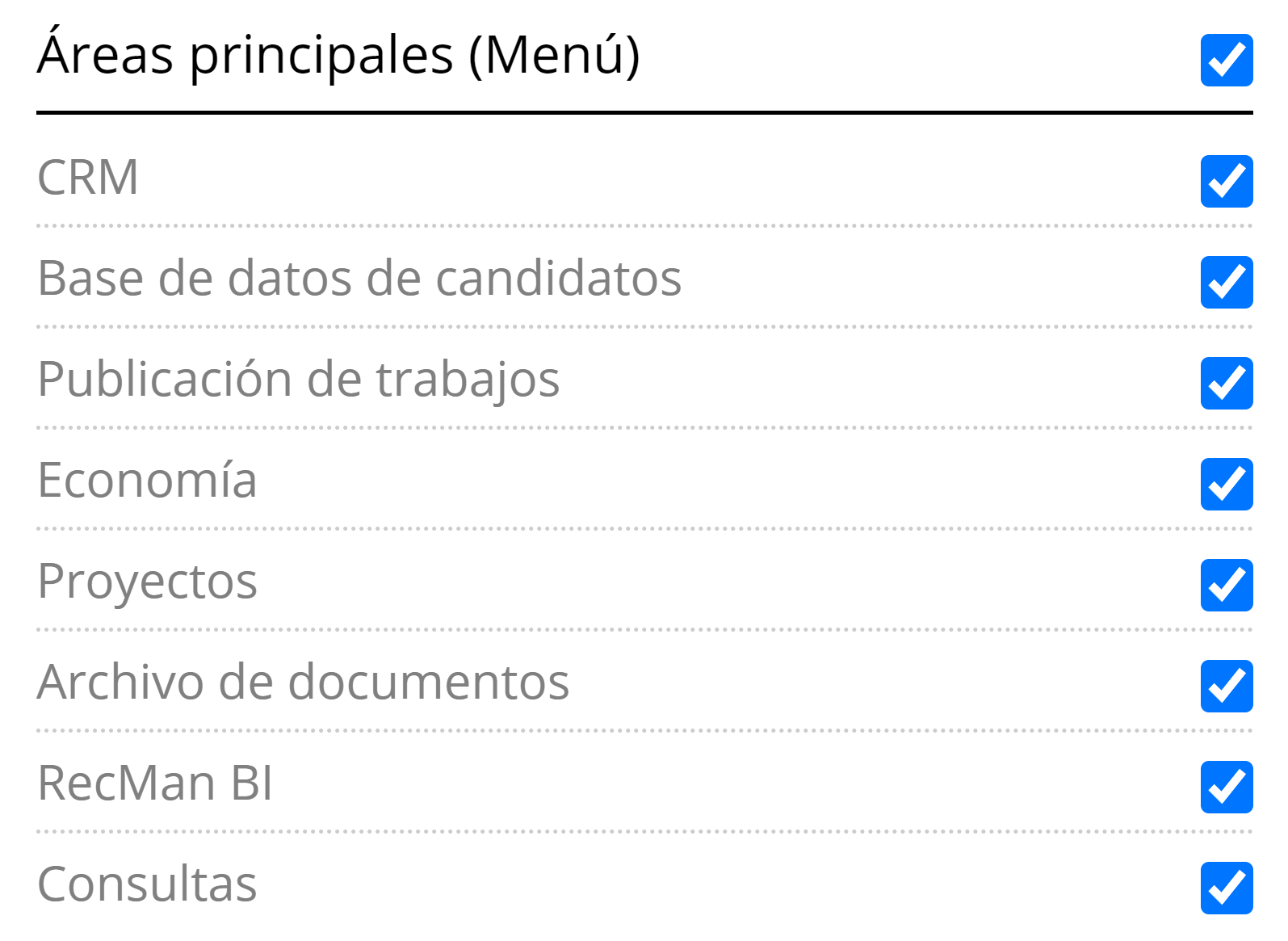
Task: Select the Base de datos de candidatos label
Action: point(359,278)
